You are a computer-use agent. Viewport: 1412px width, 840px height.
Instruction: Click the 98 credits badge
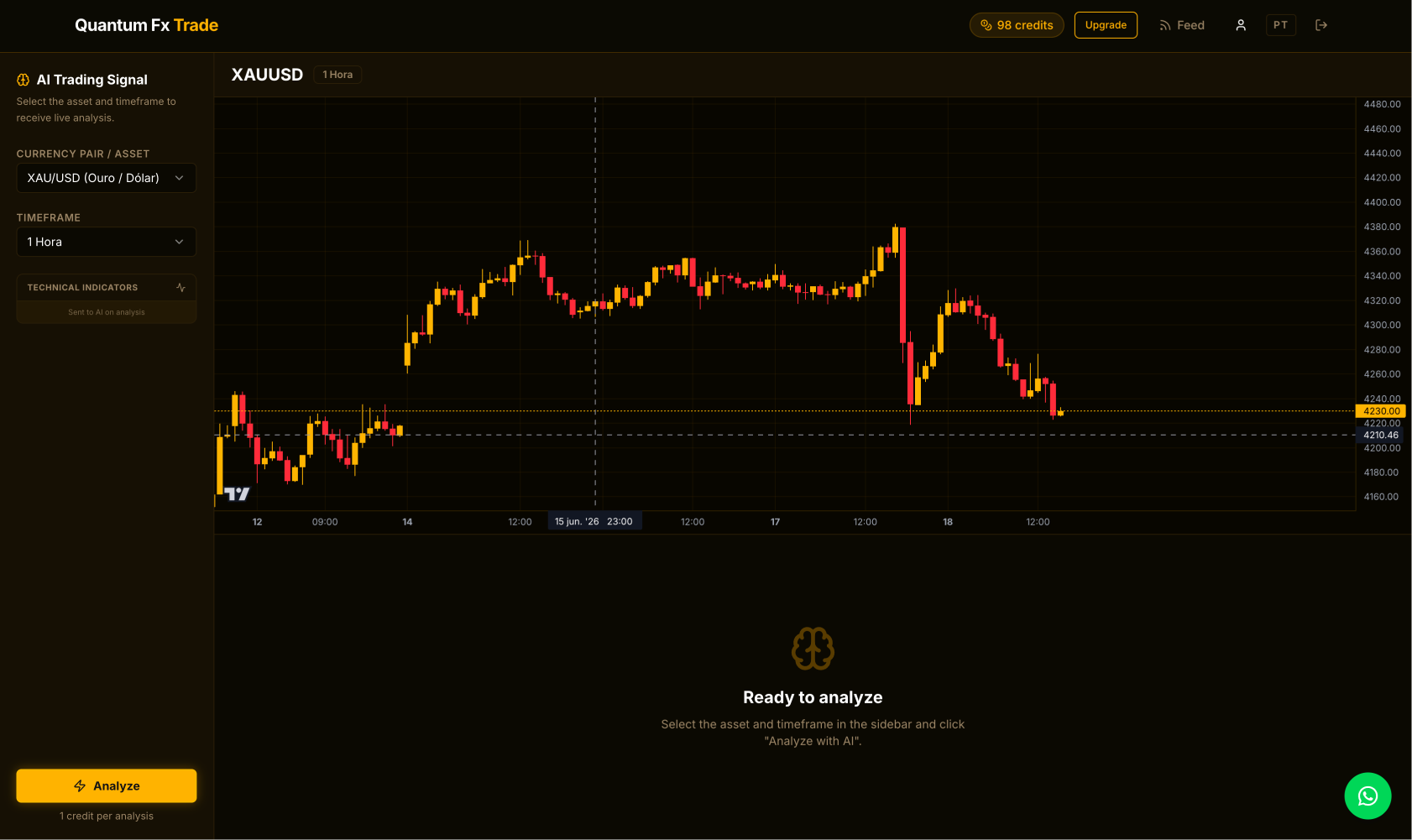click(x=1017, y=25)
